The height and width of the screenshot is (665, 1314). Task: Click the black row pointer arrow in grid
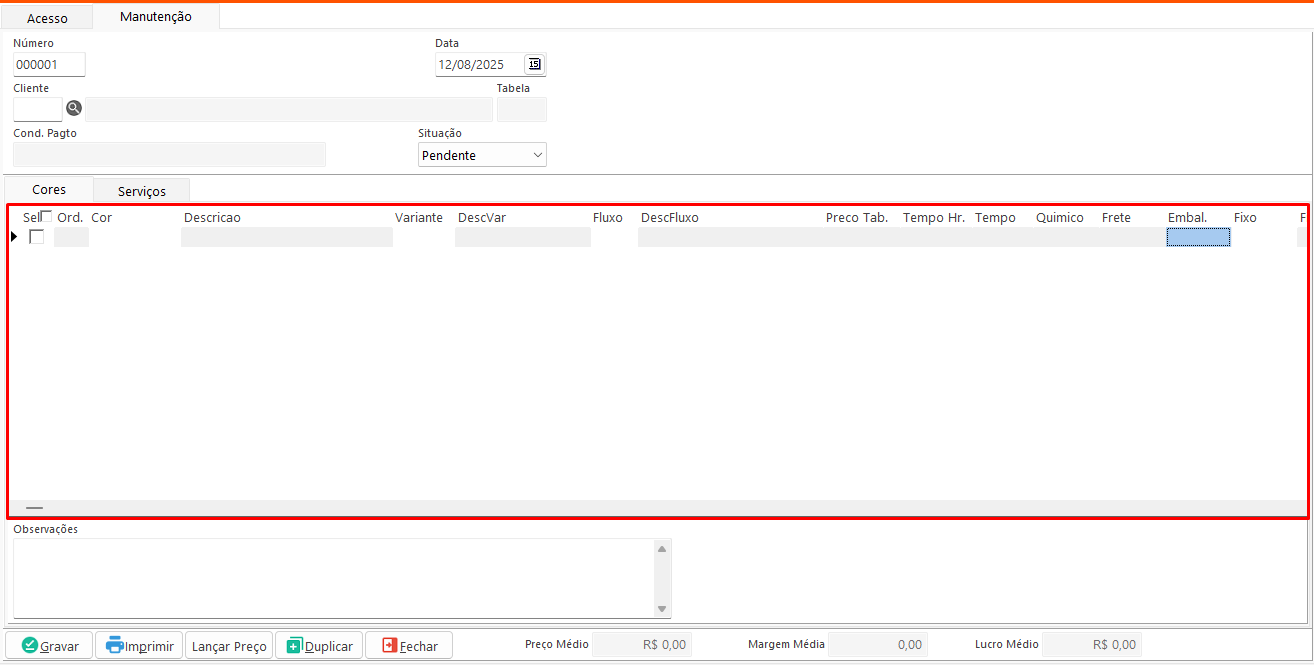(14, 237)
